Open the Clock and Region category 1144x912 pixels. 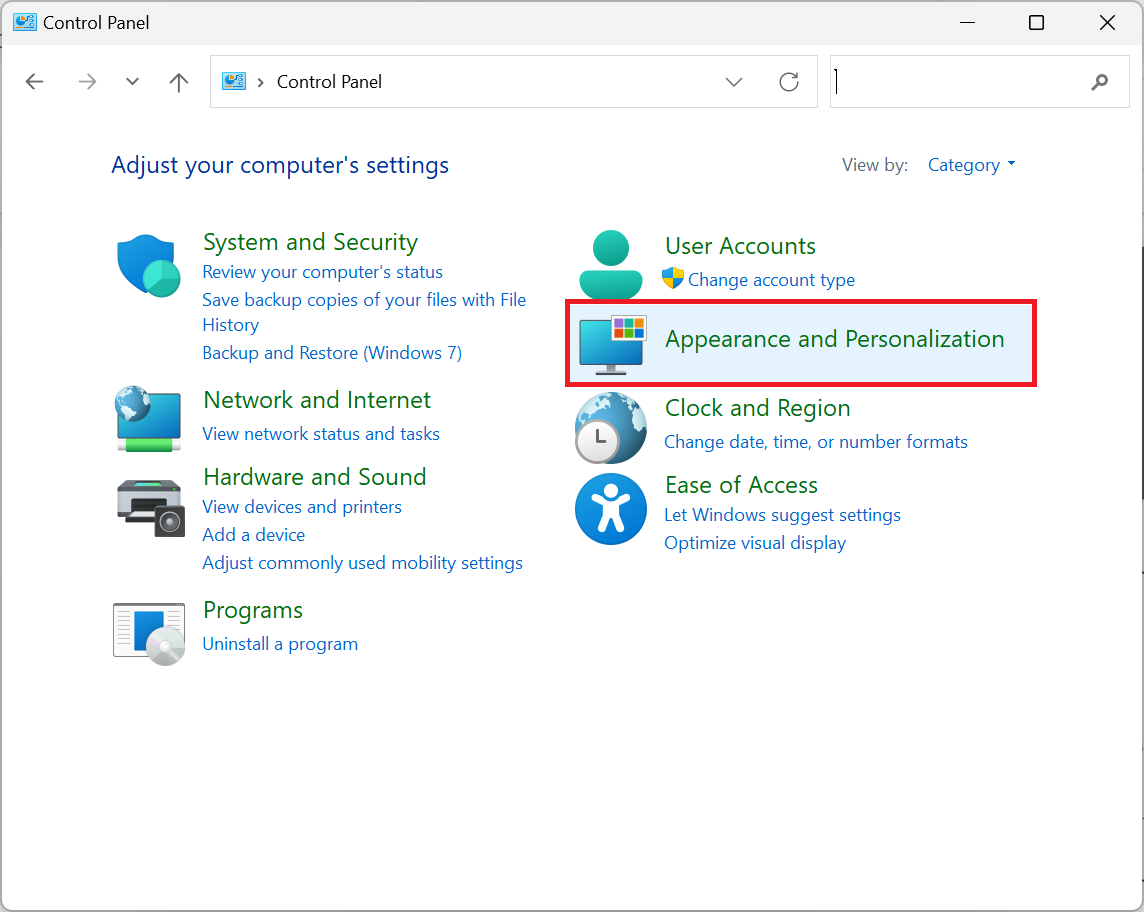coord(757,408)
